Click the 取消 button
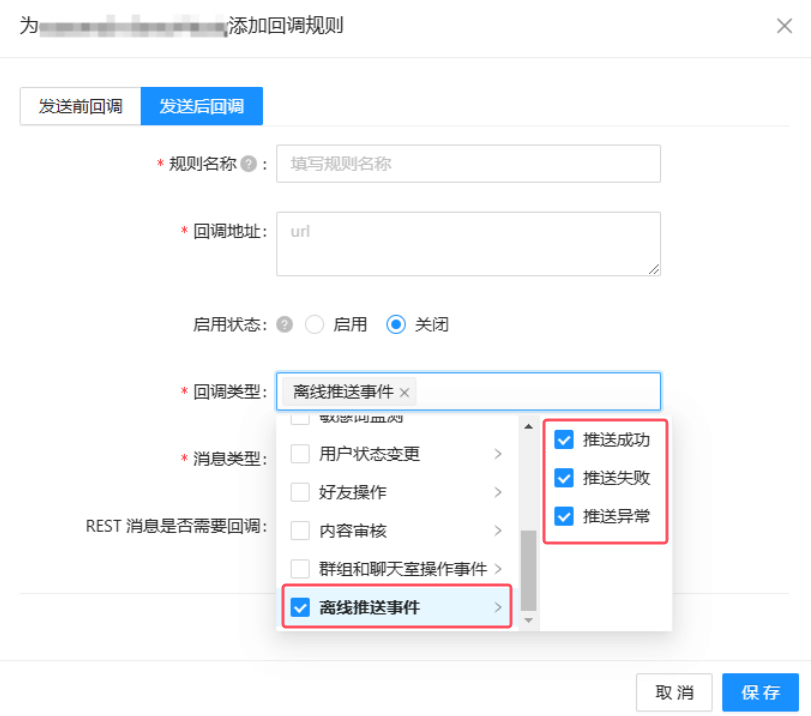The height and width of the screenshot is (716, 811). (x=674, y=692)
